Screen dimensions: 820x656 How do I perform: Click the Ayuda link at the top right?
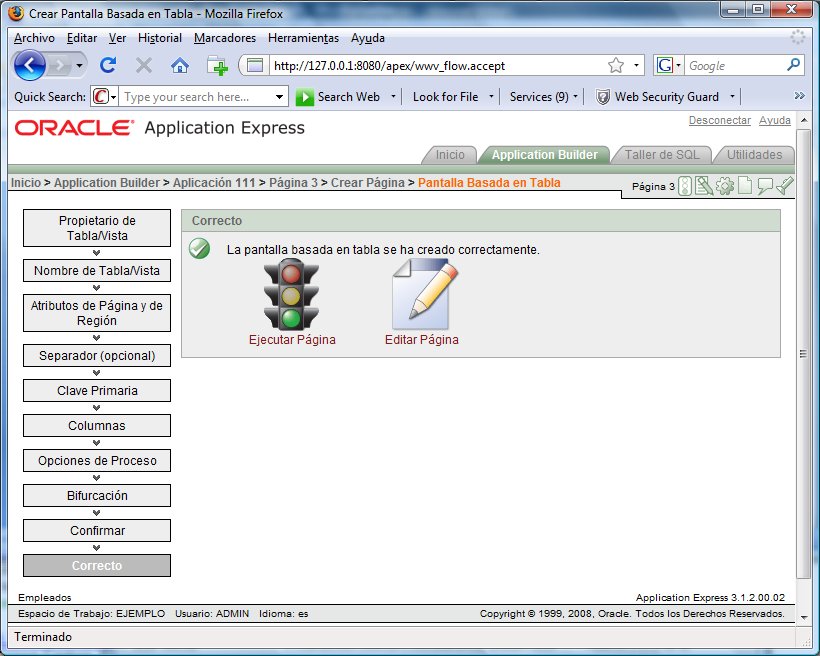pyautogui.click(x=775, y=120)
